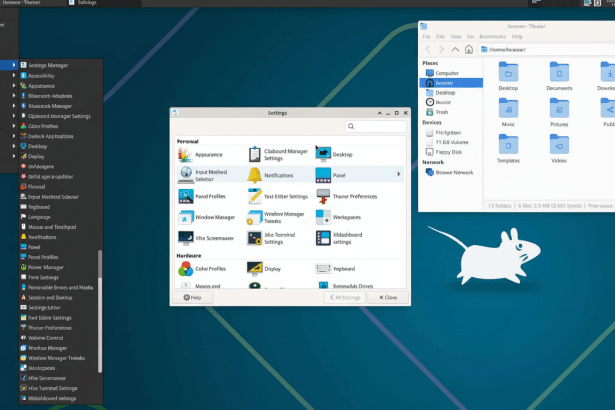
Task: Click the Close button in Settings
Action: tap(388, 297)
